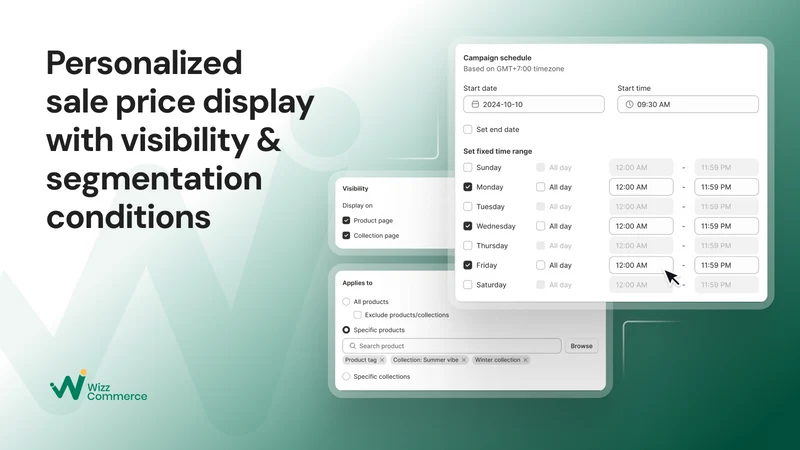The width and height of the screenshot is (800, 450).
Task: Click Wednesday start time 12:00 AM
Action: pos(641,226)
